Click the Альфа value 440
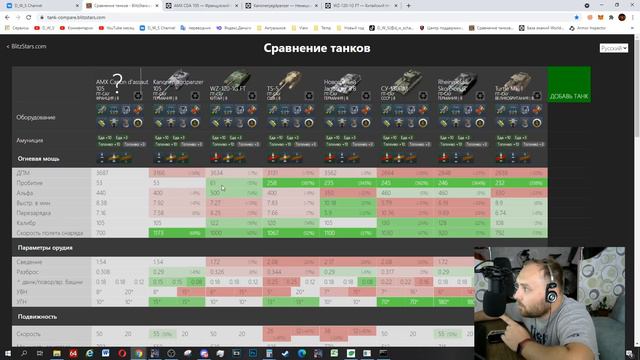Screen dimensions: 640x360 [x=101, y=193]
